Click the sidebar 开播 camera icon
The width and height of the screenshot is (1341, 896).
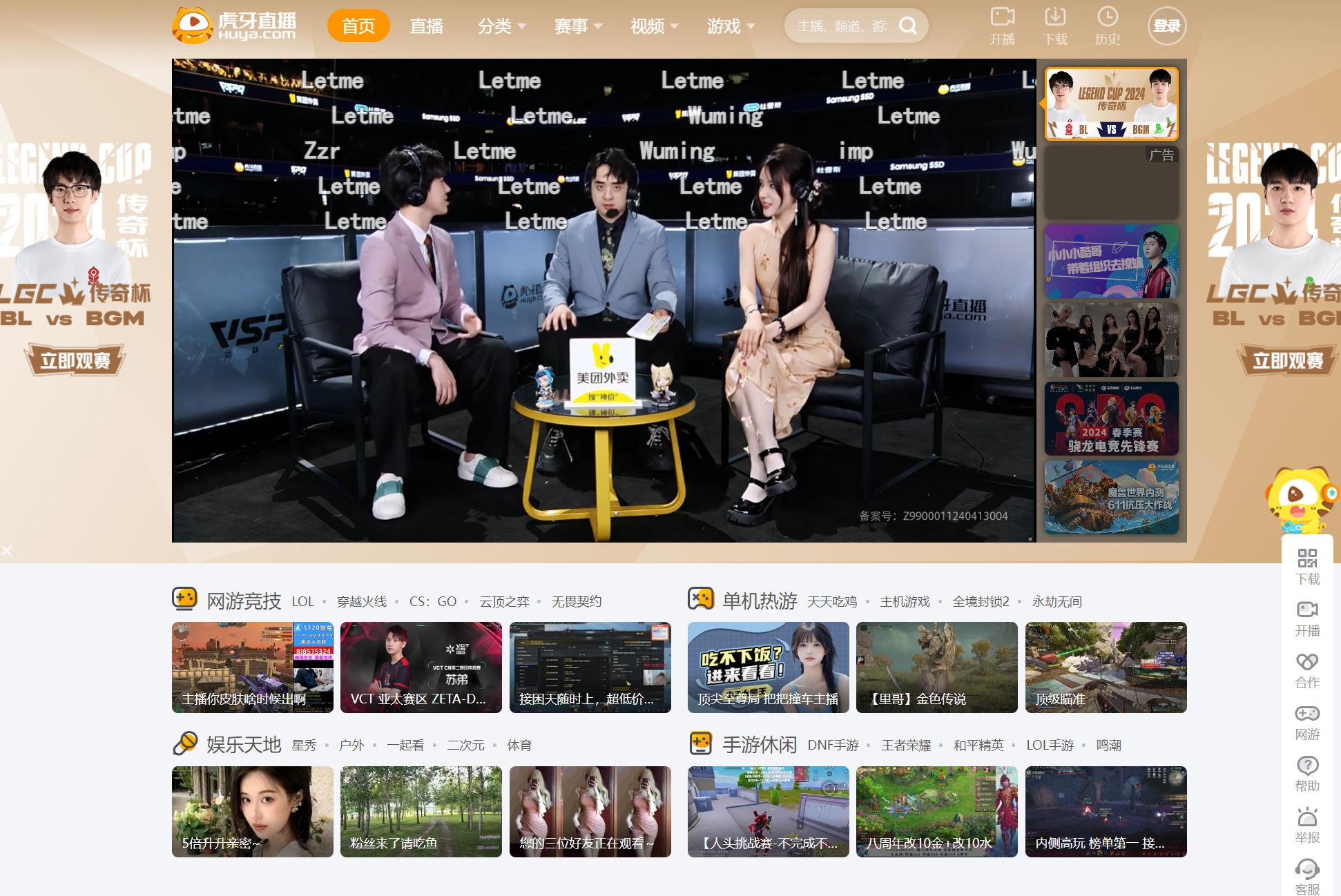[x=1307, y=610]
